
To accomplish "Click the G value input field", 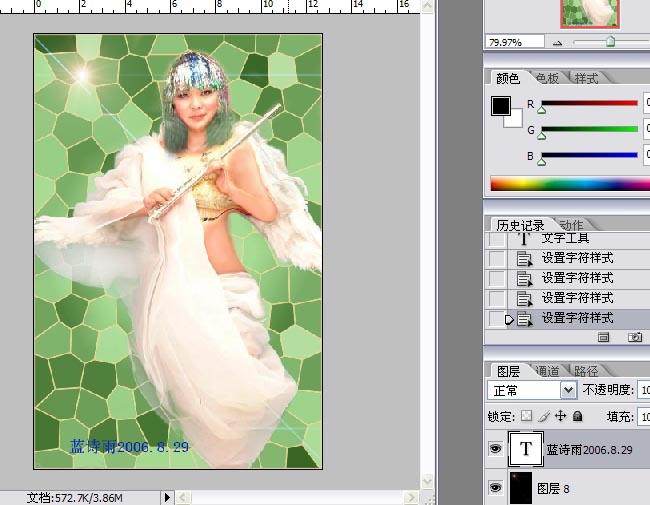I will tap(646, 129).
